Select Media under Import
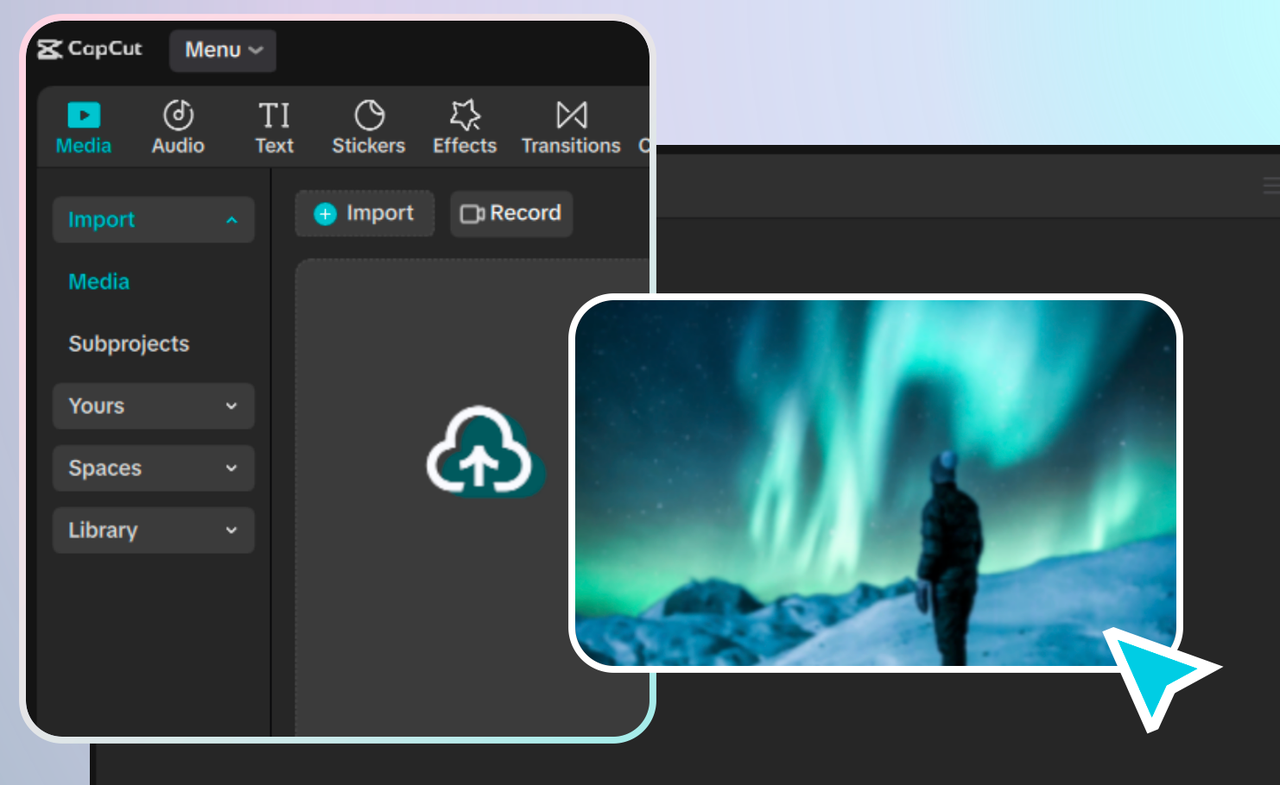The width and height of the screenshot is (1280, 785). [98, 281]
